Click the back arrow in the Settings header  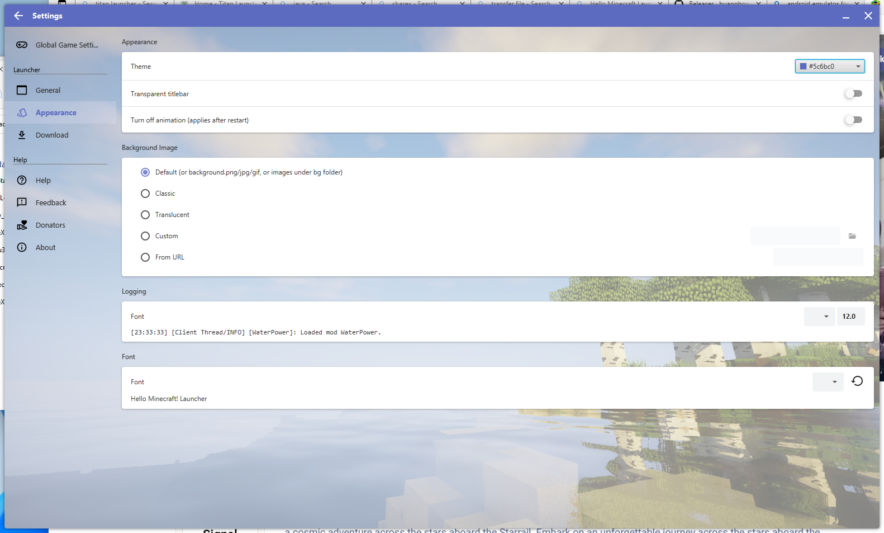tap(18, 16)
